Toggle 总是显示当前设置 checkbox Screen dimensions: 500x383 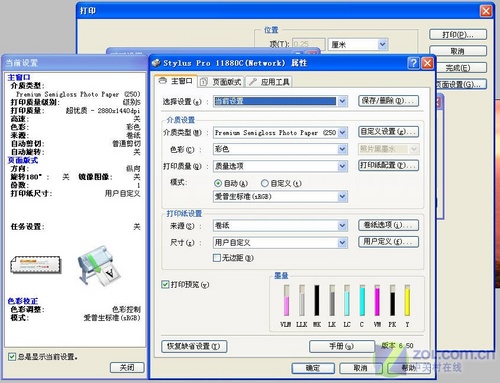12,357
